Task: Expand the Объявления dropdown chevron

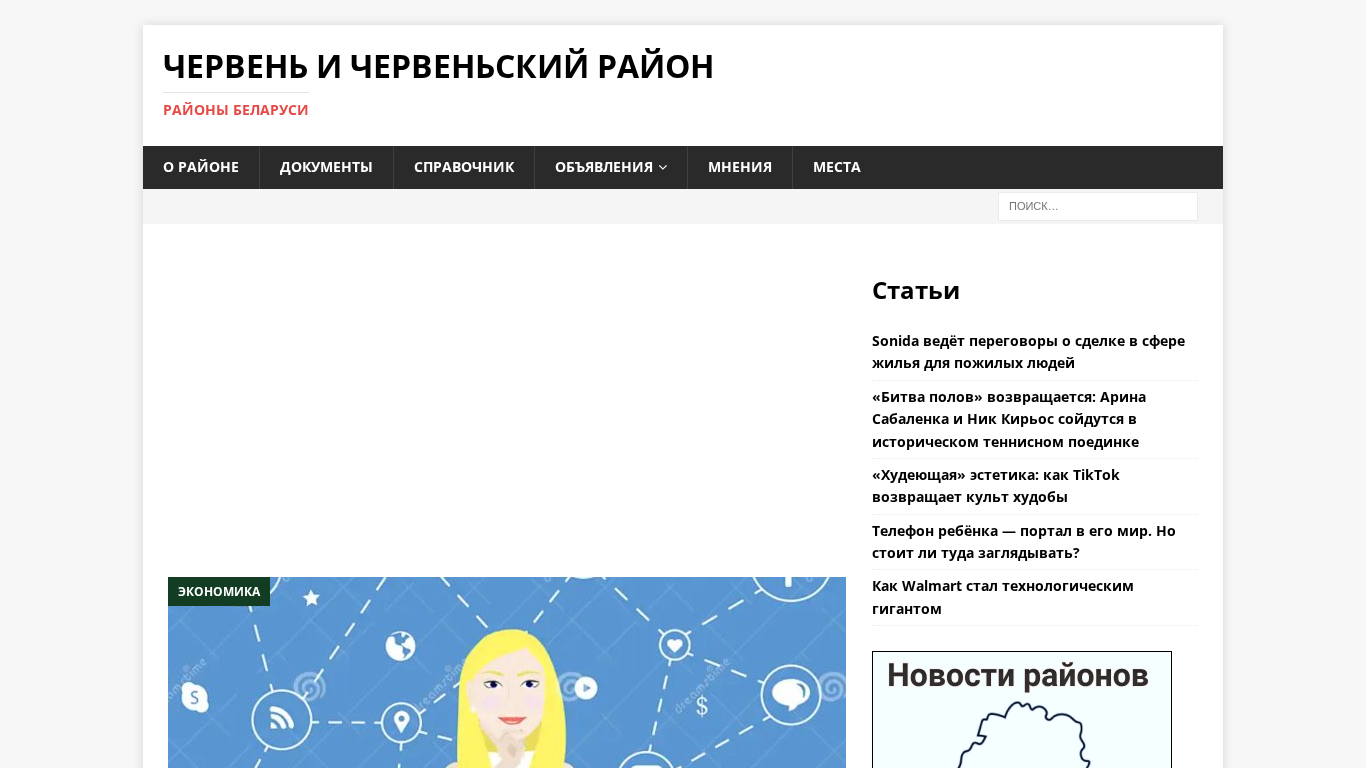Action: [663, 168]
